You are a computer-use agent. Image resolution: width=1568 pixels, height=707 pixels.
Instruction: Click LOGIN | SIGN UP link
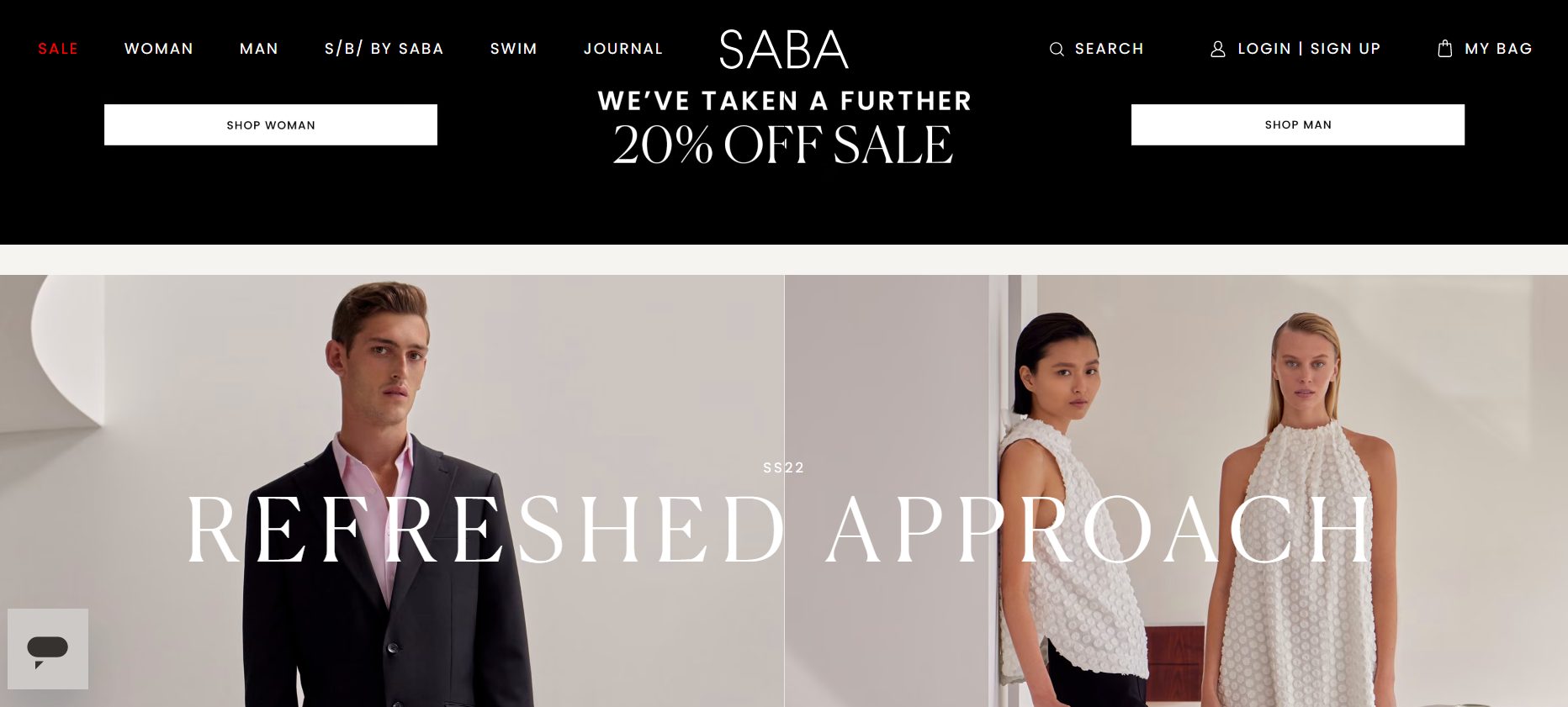[x=1310, y=49]
